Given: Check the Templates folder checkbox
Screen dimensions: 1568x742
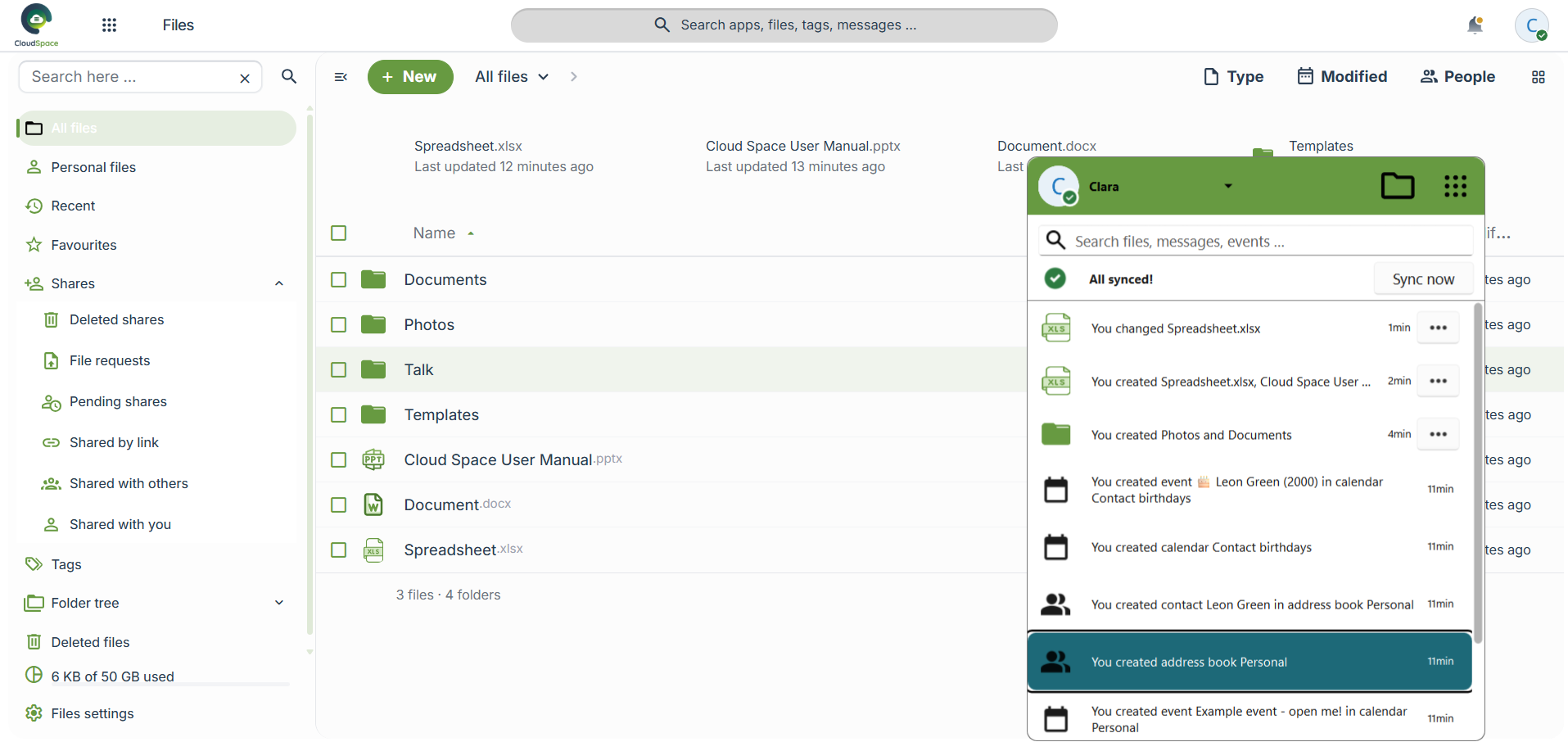Looking at the screenshot, I should (x=338, y=415).
